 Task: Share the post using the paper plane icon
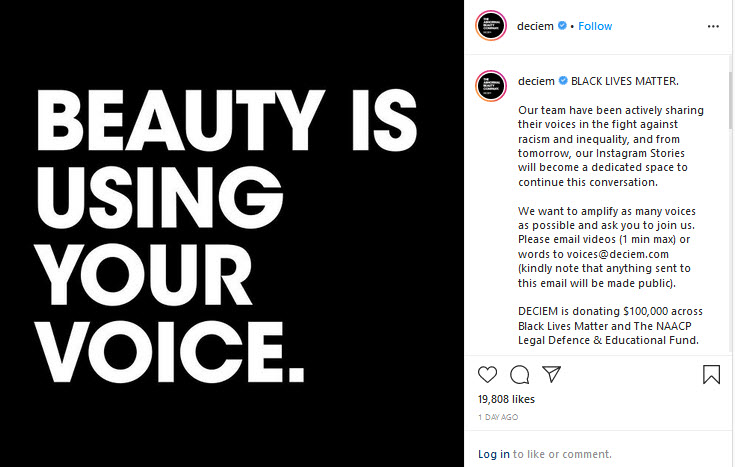pos(551,374)
